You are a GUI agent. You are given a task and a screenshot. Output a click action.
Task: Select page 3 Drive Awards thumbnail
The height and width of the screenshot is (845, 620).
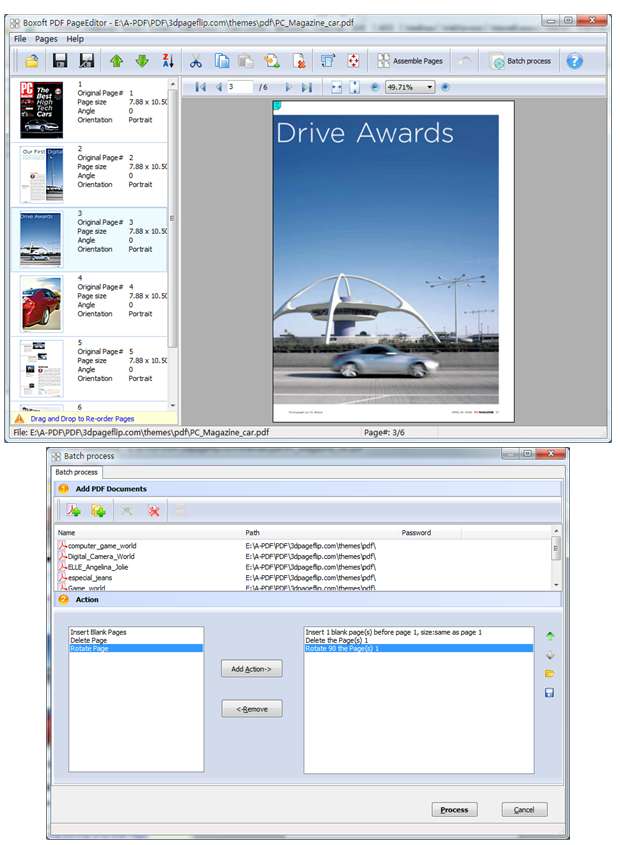pyautogui.click(x=42, y=239)
